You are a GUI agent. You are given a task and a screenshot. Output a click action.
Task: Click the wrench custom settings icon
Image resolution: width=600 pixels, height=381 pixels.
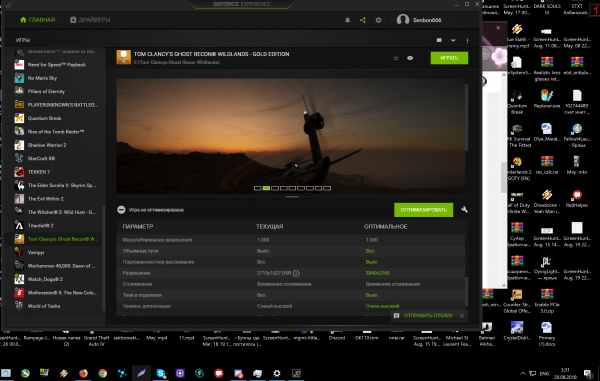tap(464, 210)
